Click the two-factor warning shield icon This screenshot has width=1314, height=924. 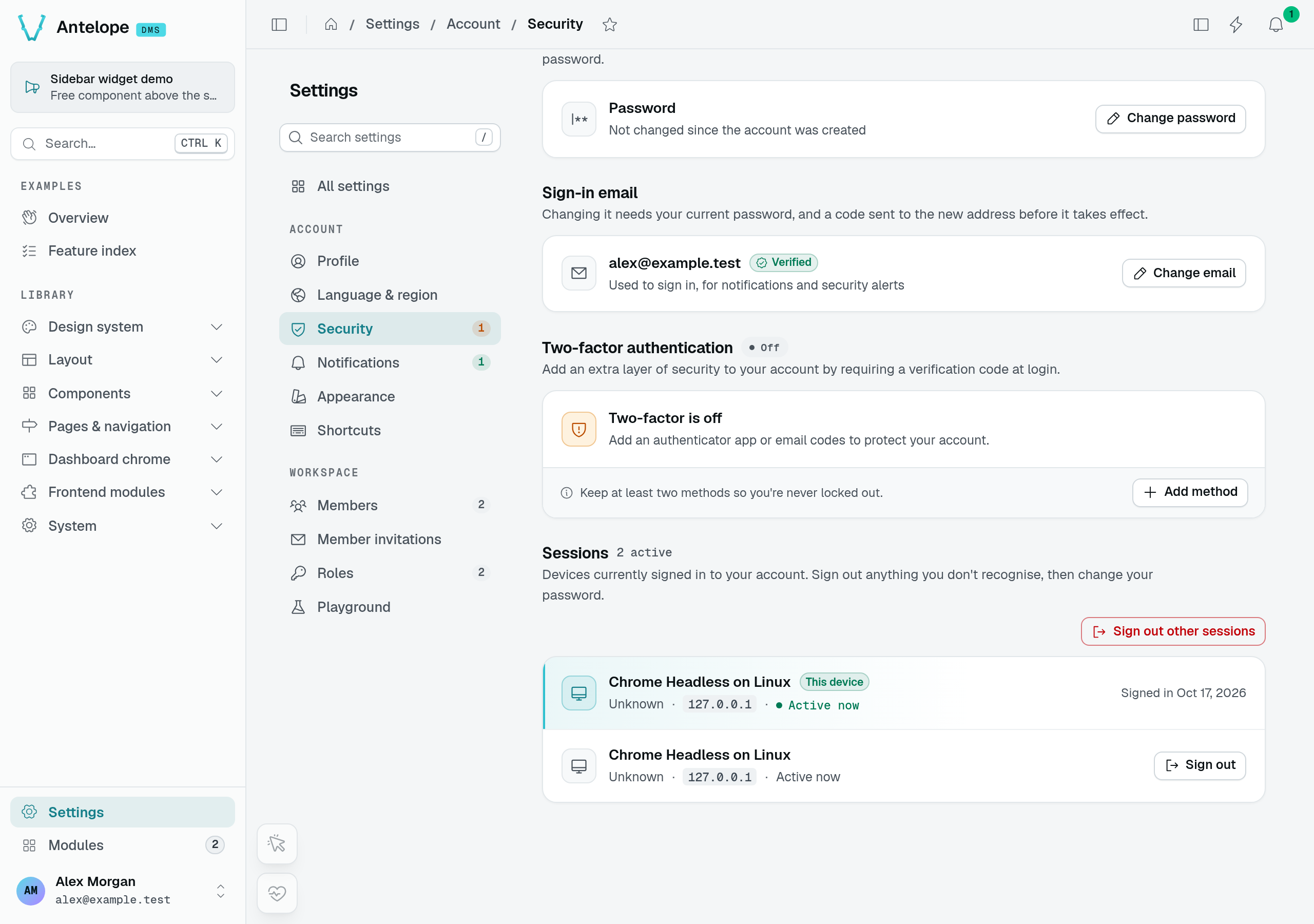[578, 429]
